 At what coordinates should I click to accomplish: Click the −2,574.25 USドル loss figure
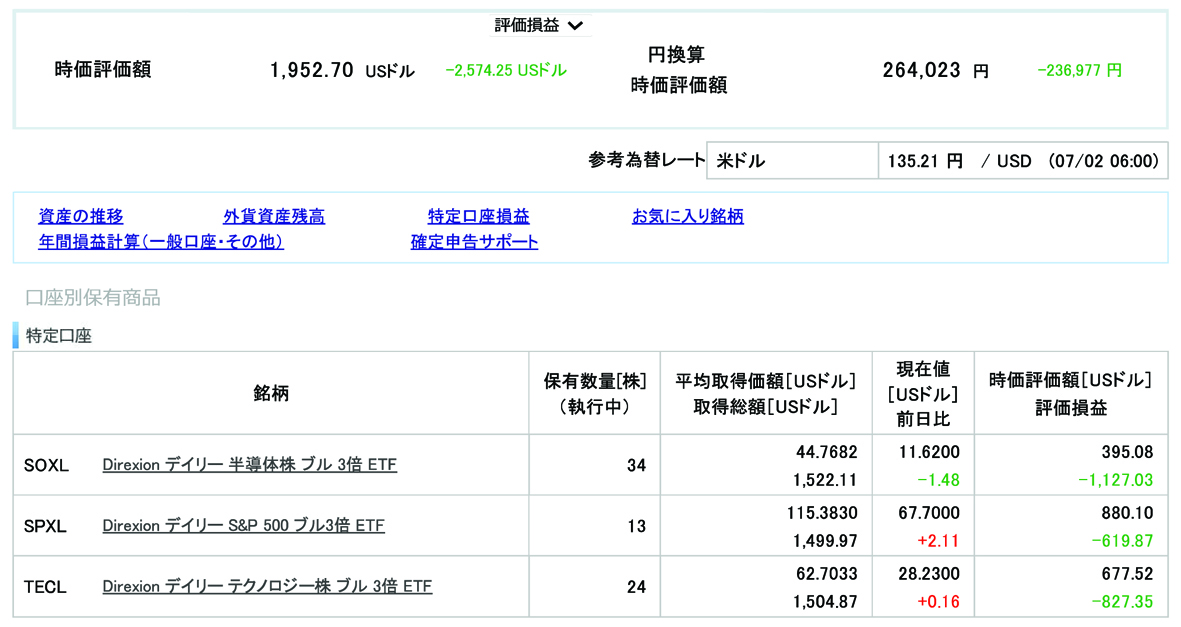pos(506,71)
